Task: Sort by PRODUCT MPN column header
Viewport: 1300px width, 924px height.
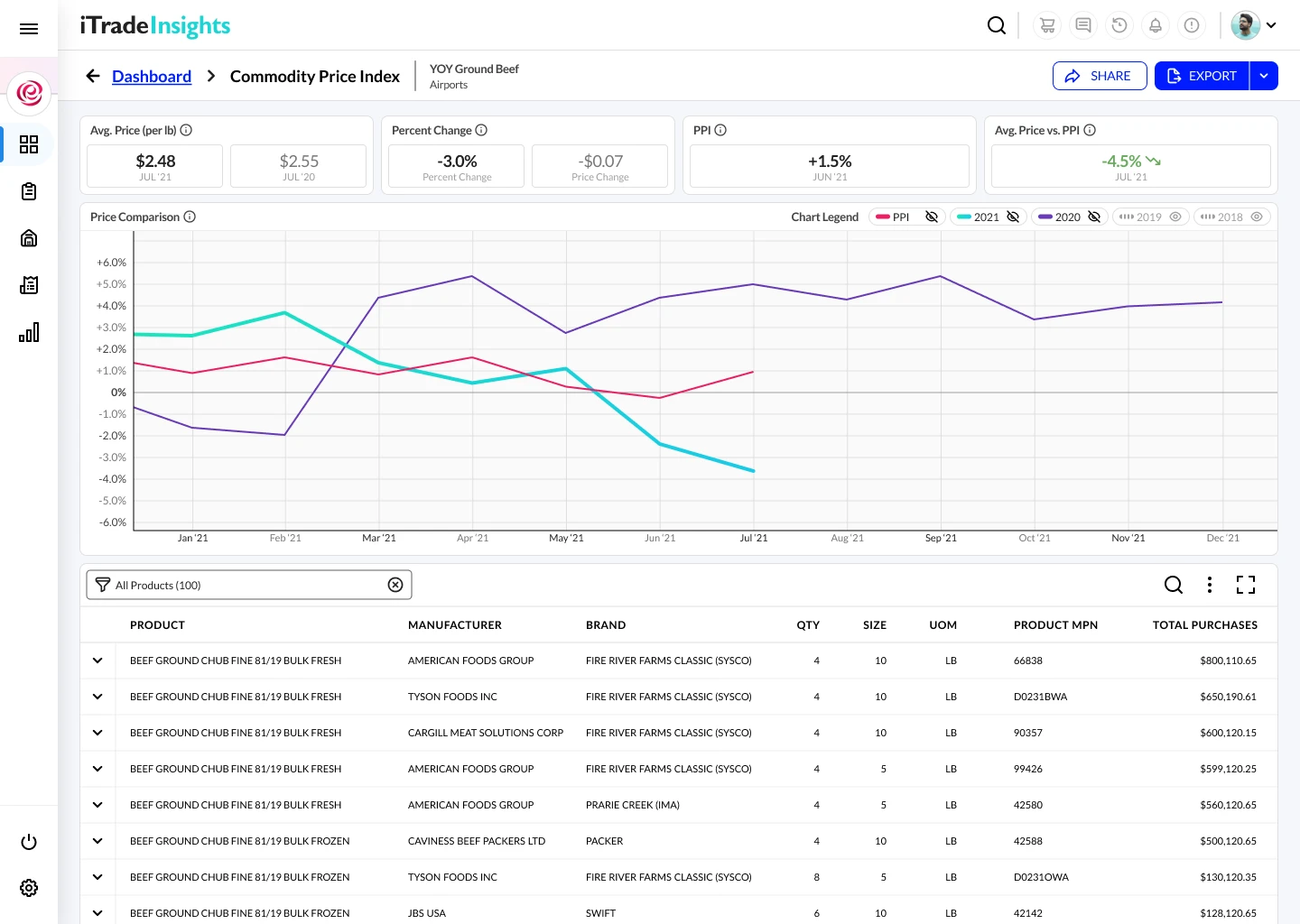Action: click(x=1055, y=624)
